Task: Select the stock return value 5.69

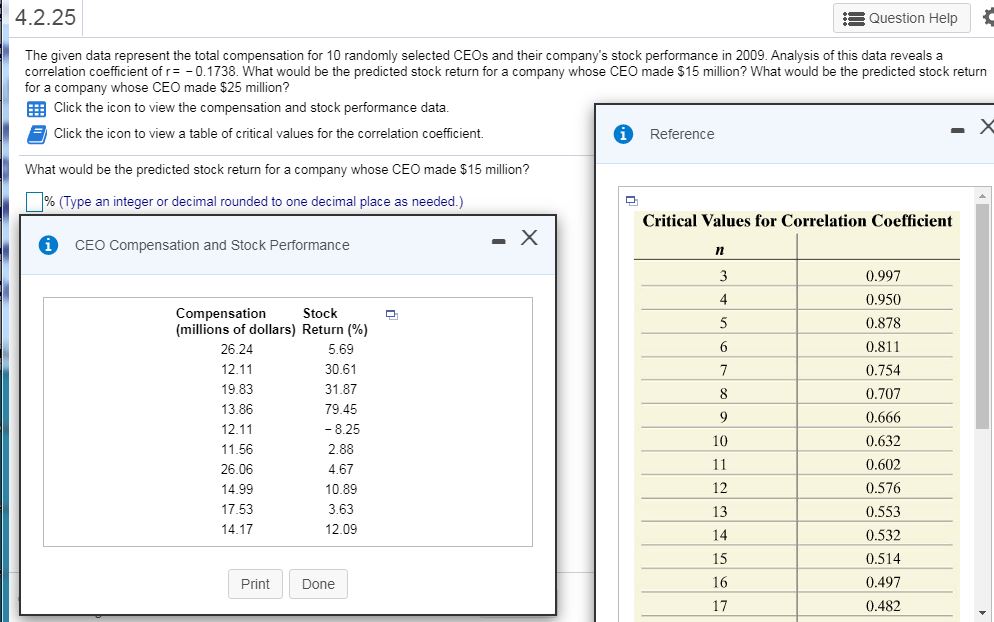Action: [x=341, y=349]
